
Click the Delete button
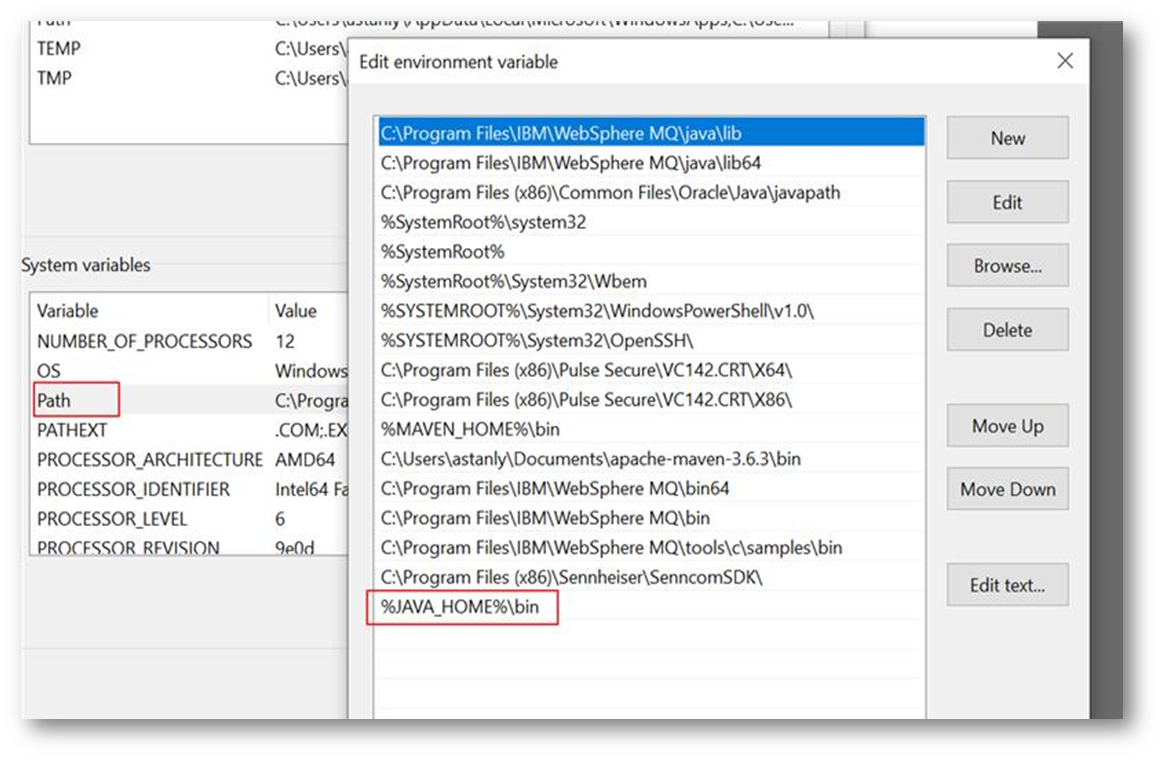coord(1007,330)
